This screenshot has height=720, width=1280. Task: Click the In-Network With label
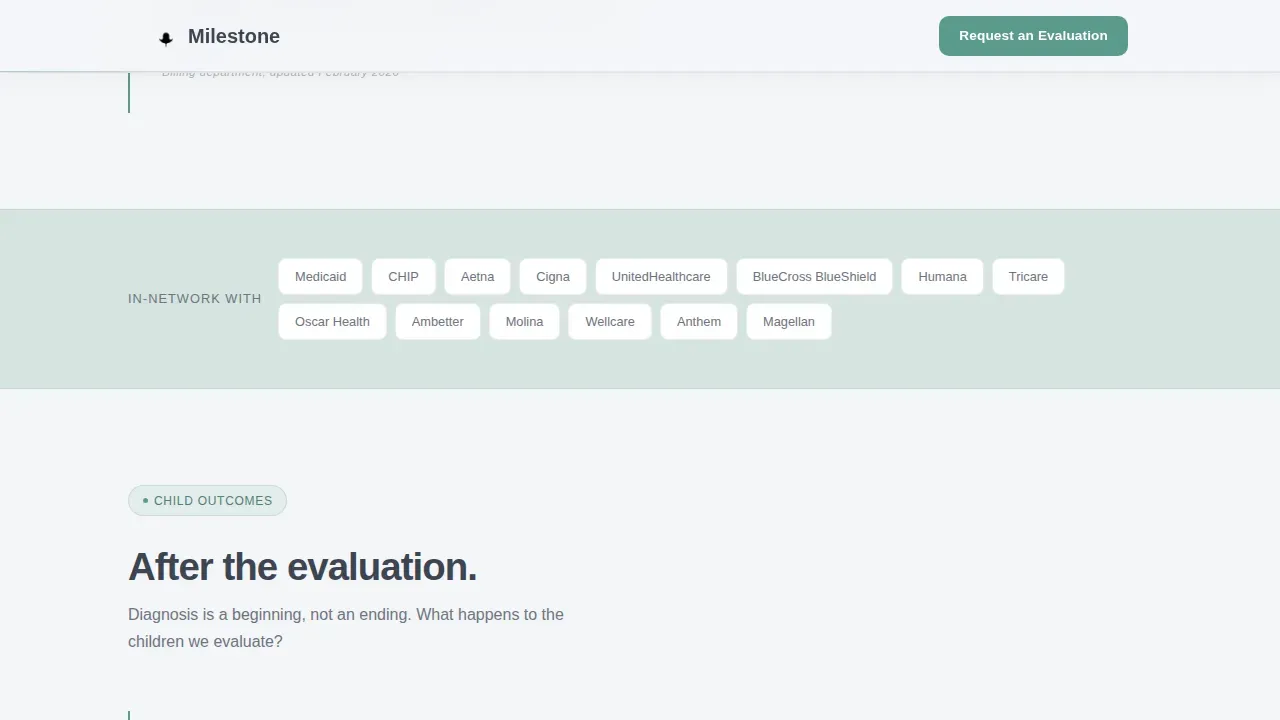195,299
